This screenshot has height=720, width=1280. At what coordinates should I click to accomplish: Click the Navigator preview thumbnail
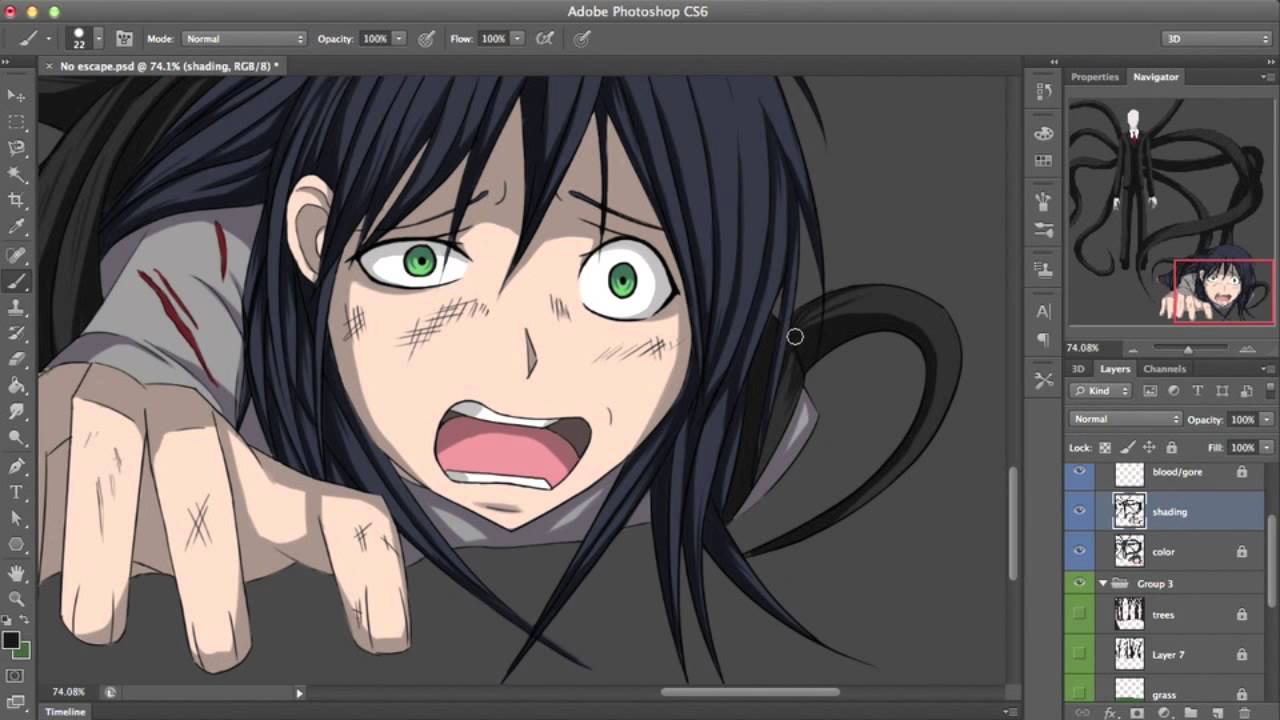pyautogui.click(x=1171, y=211)
